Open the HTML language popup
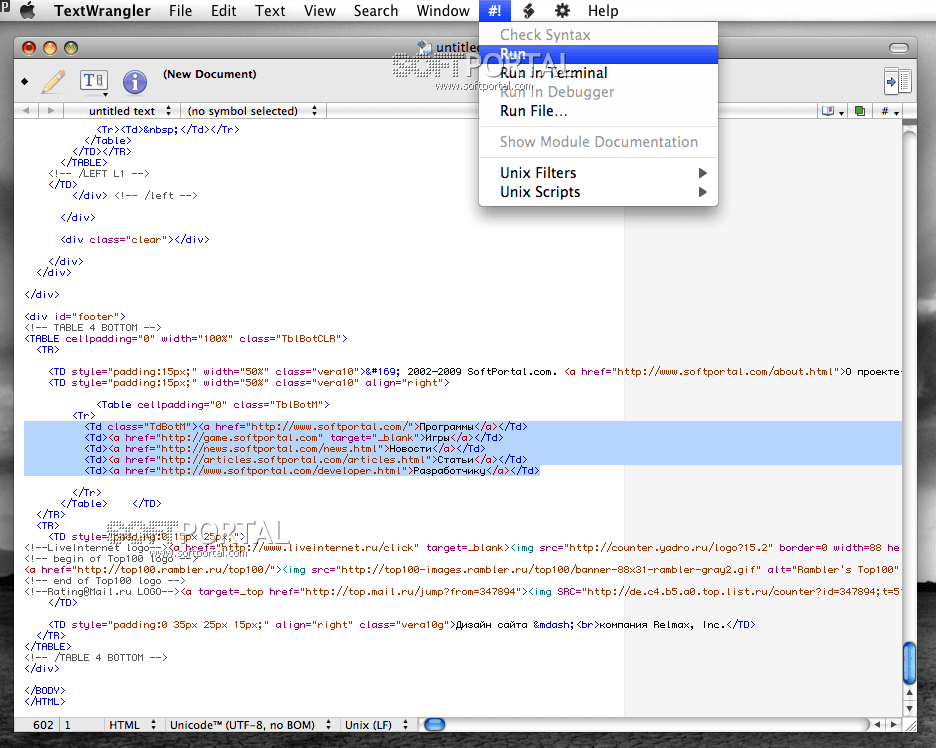936x748 pixels. pyautogui.click(x=132, y=724)
